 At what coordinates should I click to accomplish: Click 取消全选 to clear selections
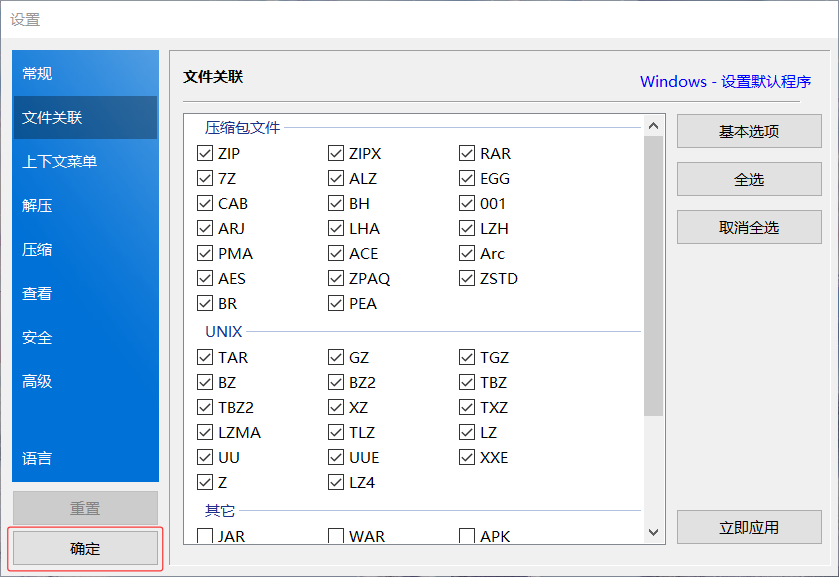point(748,227)
